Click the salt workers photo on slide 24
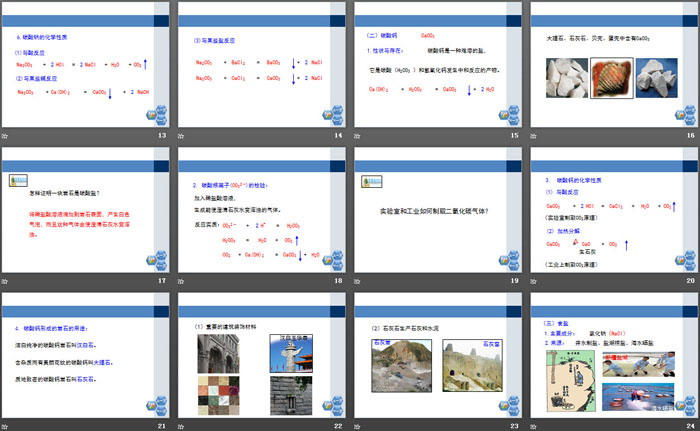The image size is (700, 431). 638,364
